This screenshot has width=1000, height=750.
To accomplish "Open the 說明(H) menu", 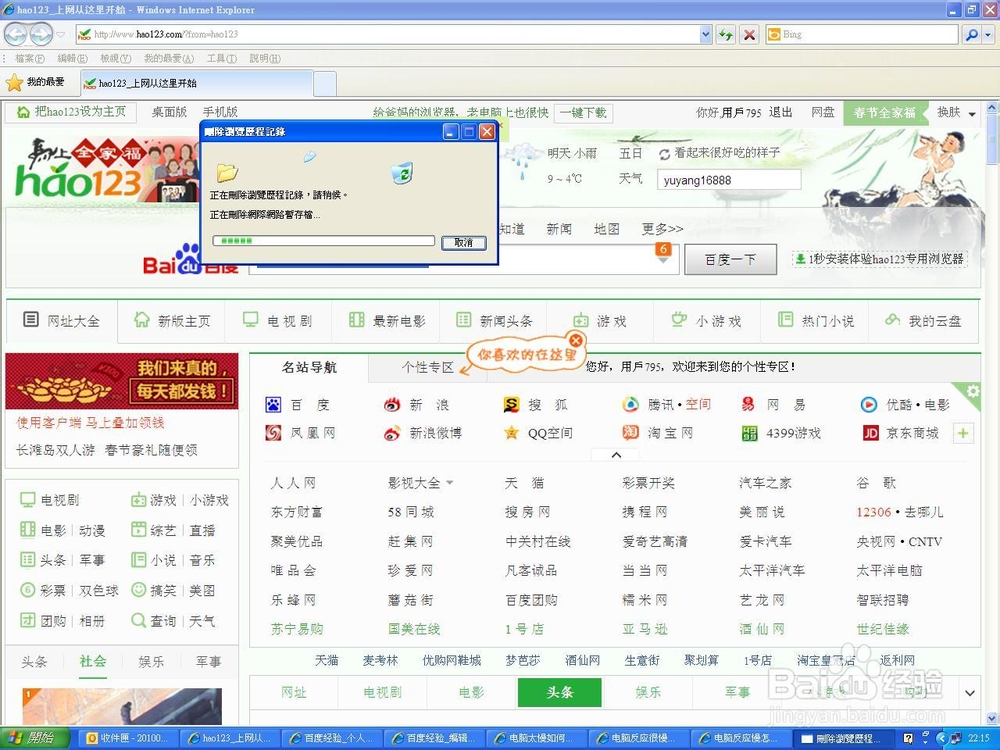I will 265,59.
